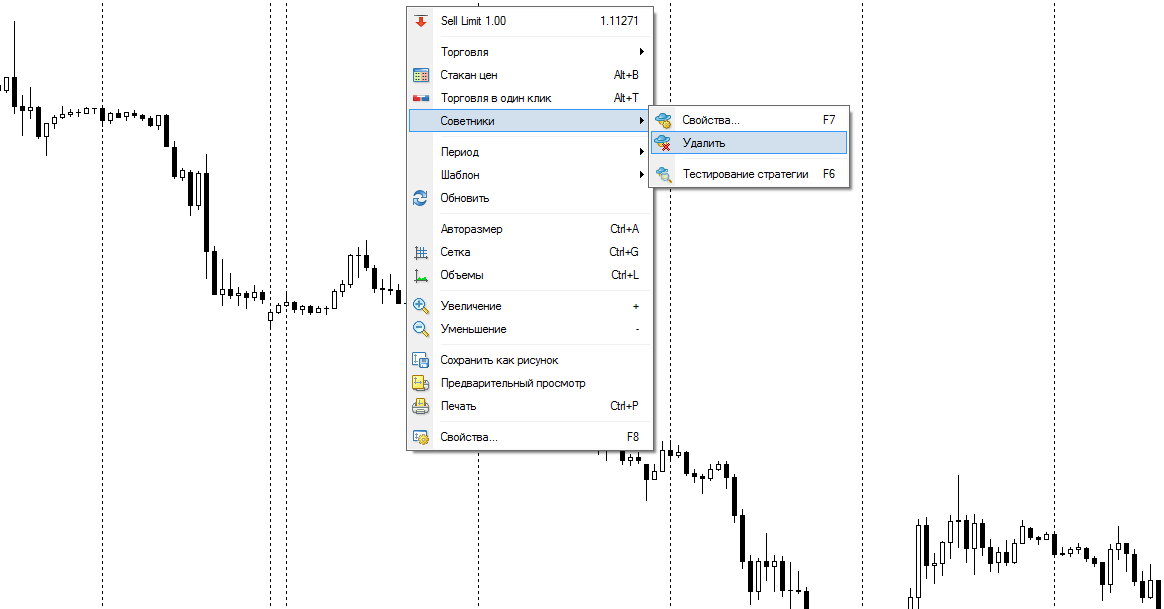
Task: Select the Советники menu entry
Action: click(467, 121)
